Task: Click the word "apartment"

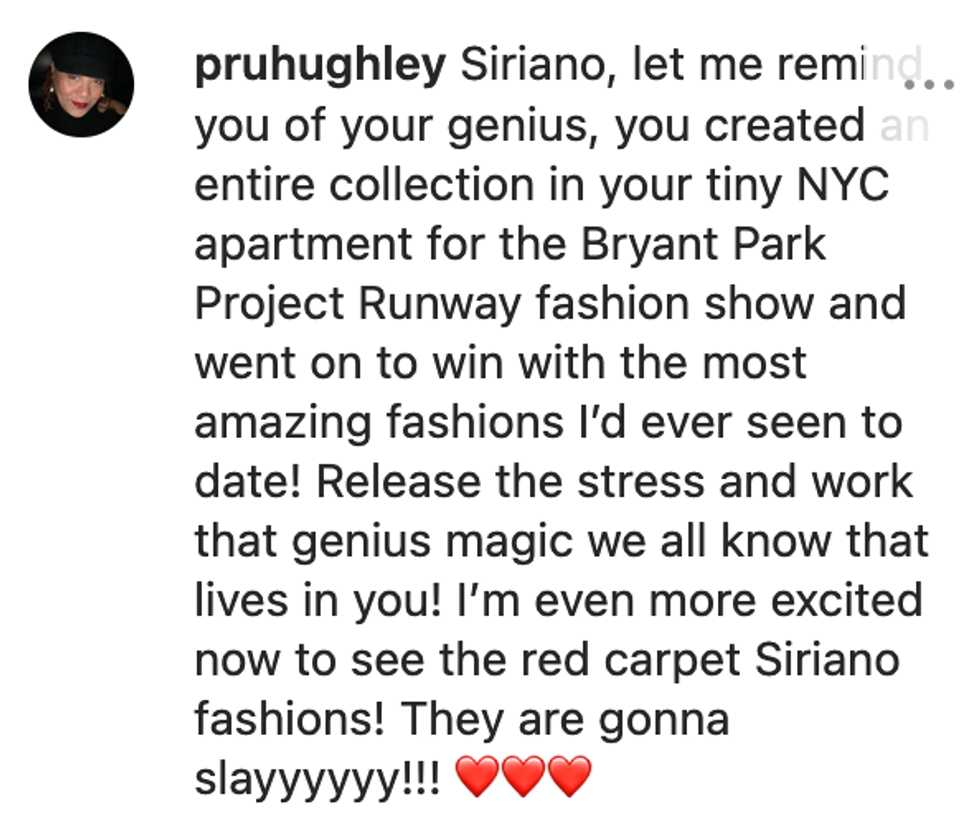Action: click(x=303, y=244)
